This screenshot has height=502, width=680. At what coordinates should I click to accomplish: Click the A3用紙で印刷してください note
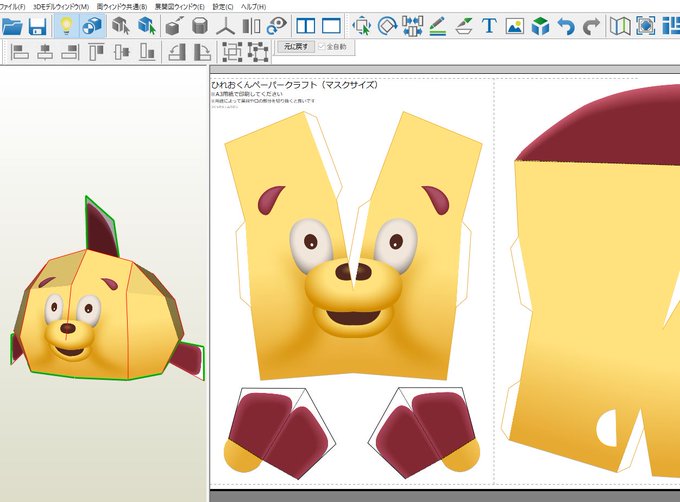(246, 94)
